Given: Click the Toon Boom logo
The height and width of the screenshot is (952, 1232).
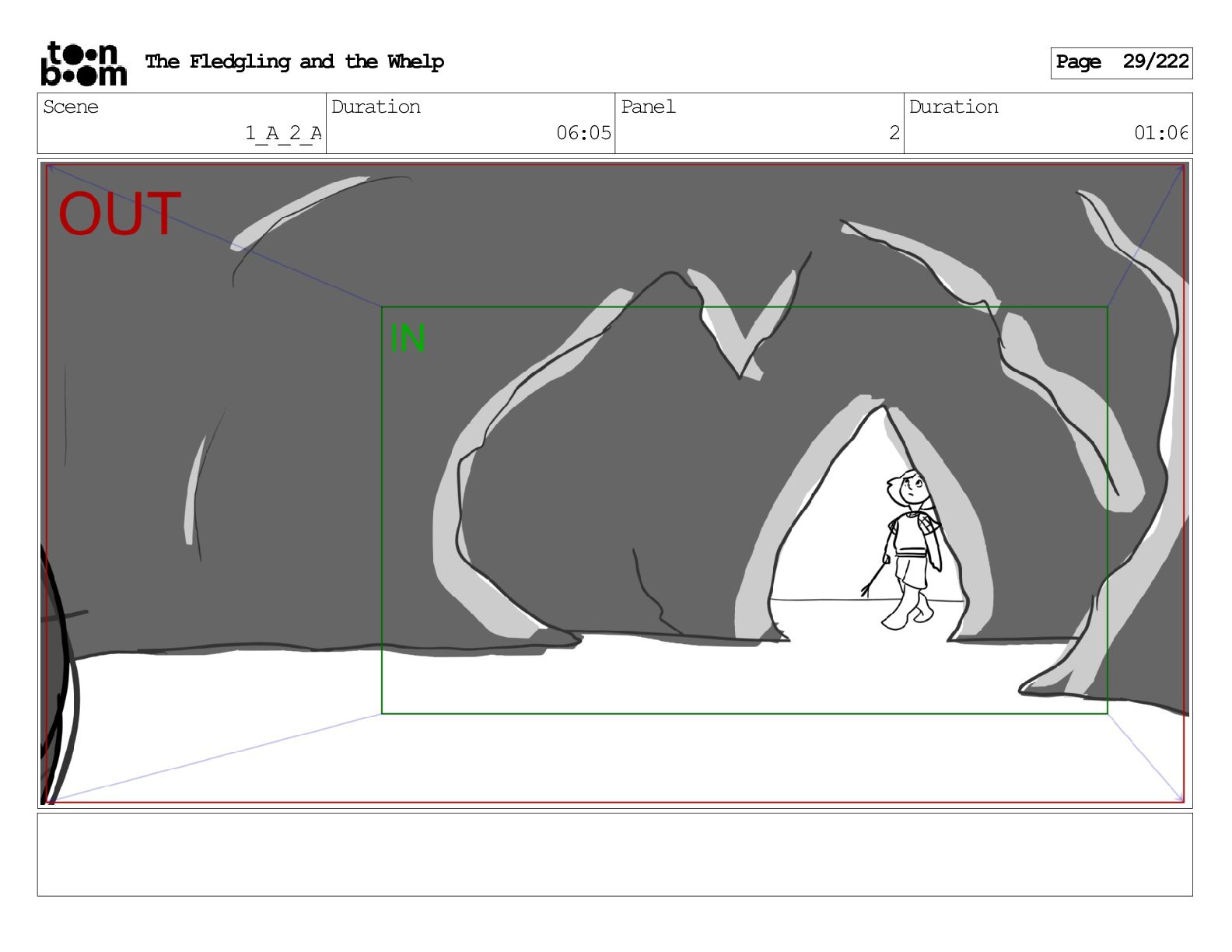Looking at the screenshot, I should point(83,63).
